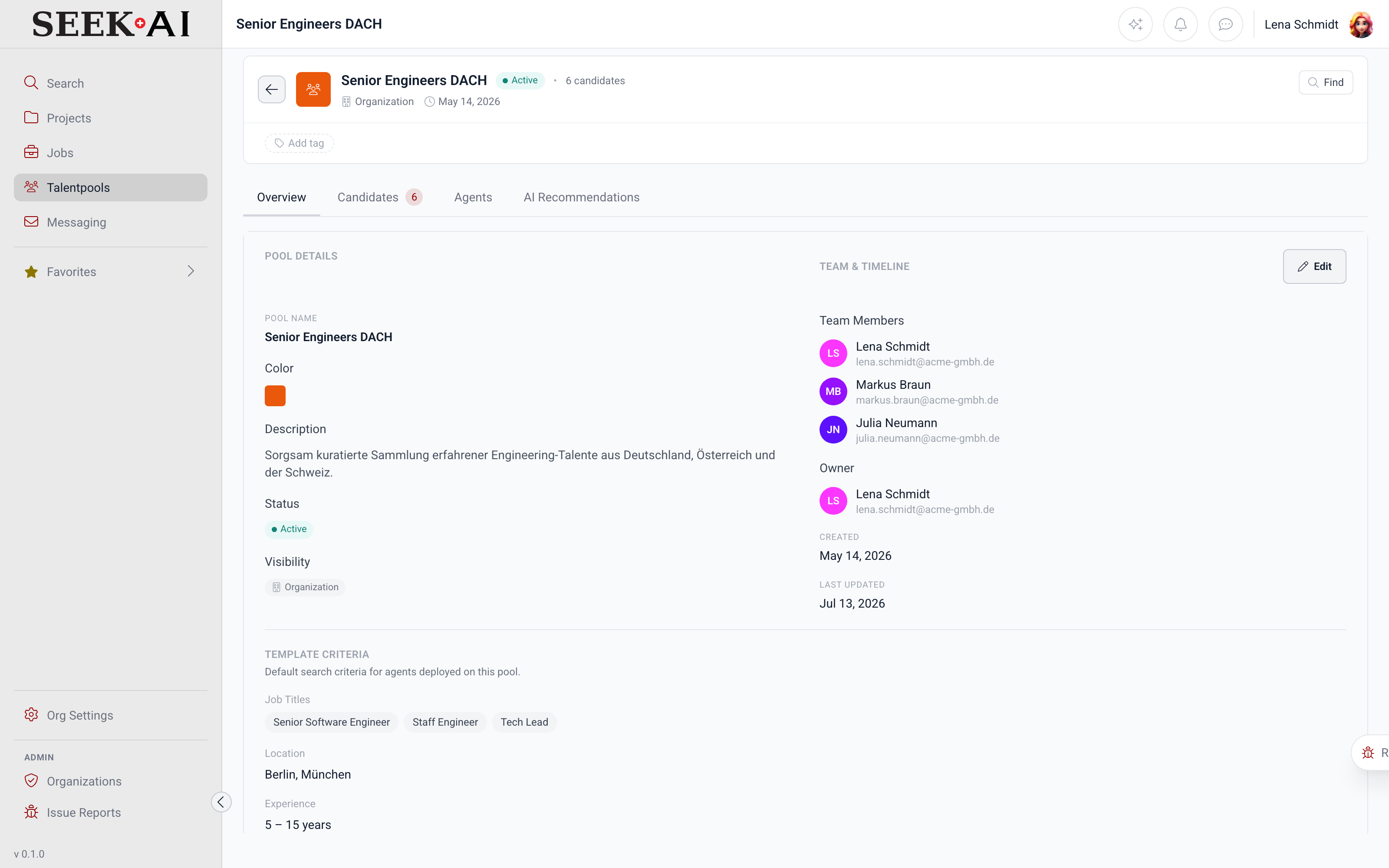The image size is (1389, 868).
Task: Click markus.braun@acme-gmbh.de email
Action: coord(927,400)
